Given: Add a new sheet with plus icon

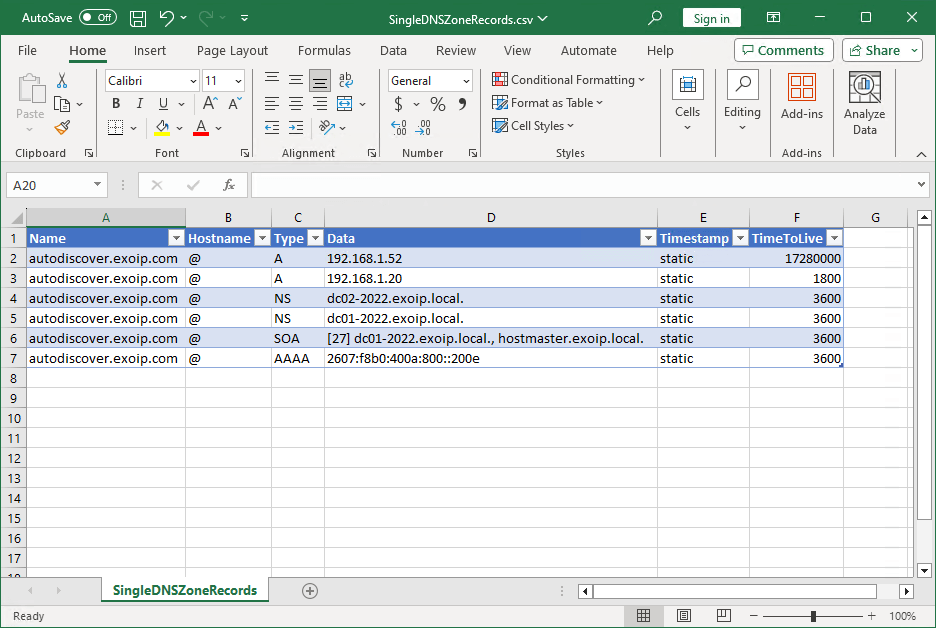Looking at the screenshot, I should tap(310, 591).
